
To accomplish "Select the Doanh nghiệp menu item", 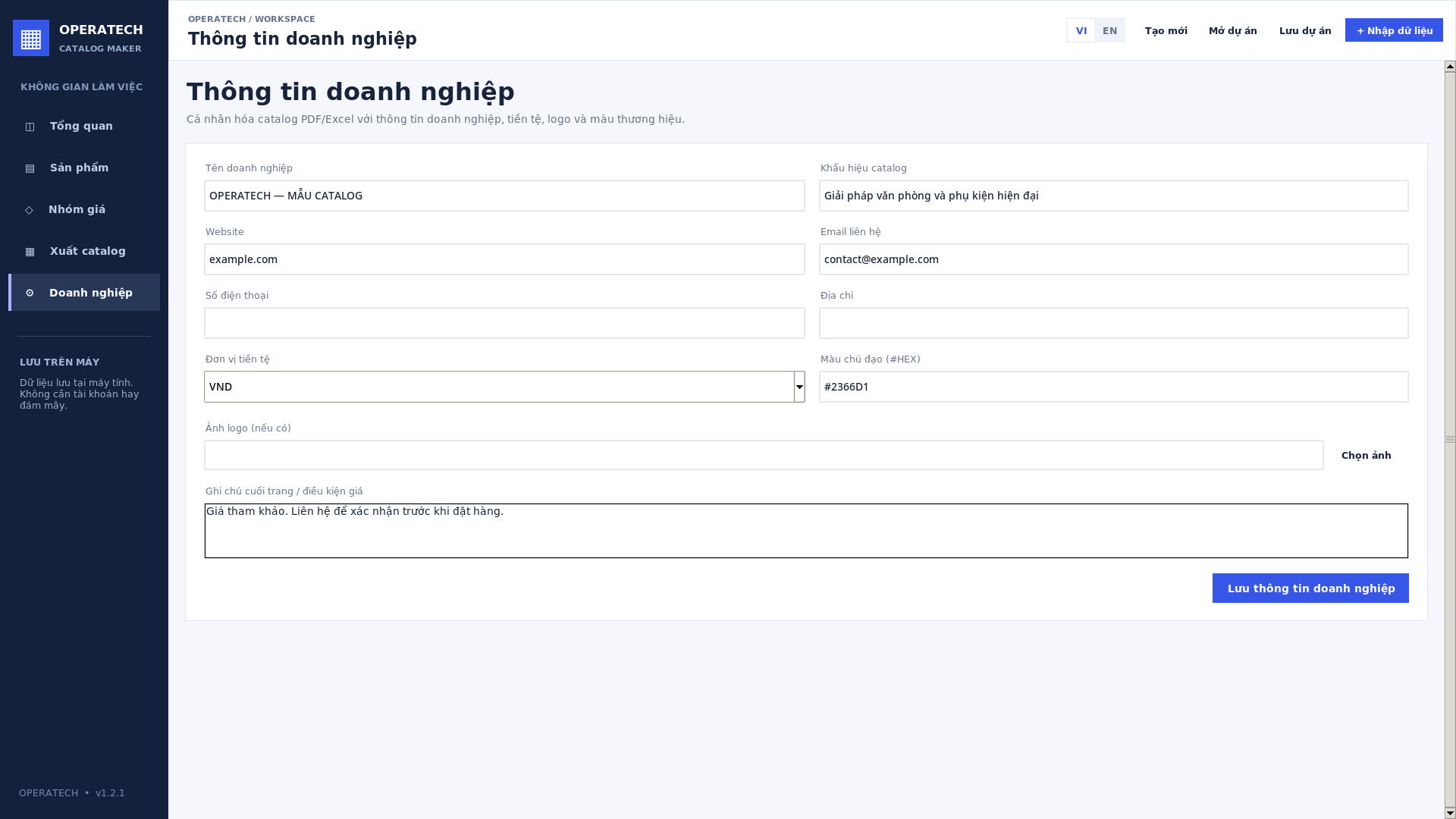I will (x=84, y=293).
